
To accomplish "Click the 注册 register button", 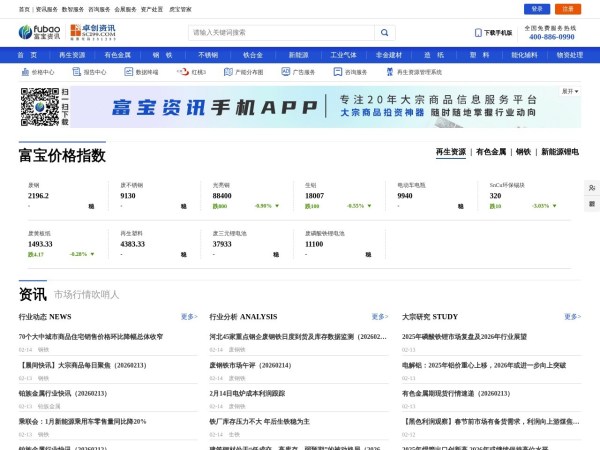I will click(x=568, y=9).
